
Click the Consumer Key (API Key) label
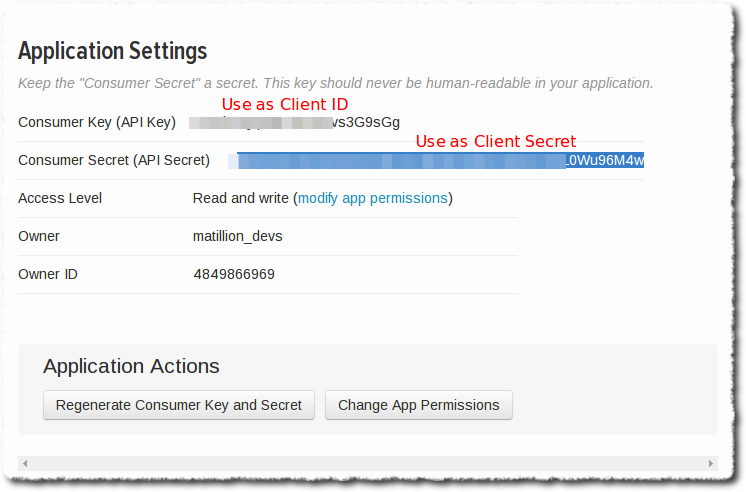(x=97, y=122)
